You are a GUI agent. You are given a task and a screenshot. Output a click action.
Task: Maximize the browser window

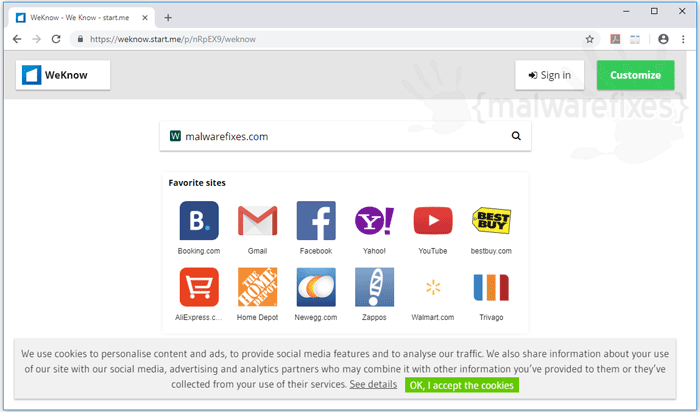click(x=654, y=12)
